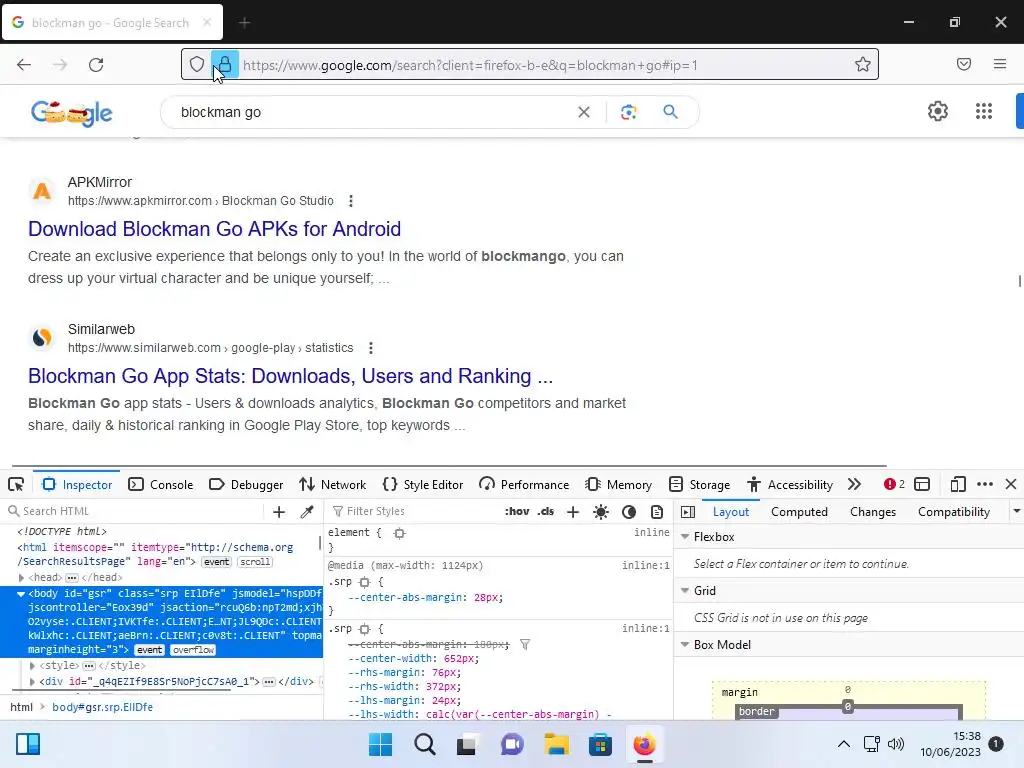Viewport: 1024px width, 768px height.
Task: Click the filter icon beside overridden center-abs-margin
Action: click(x=524, y=645)
